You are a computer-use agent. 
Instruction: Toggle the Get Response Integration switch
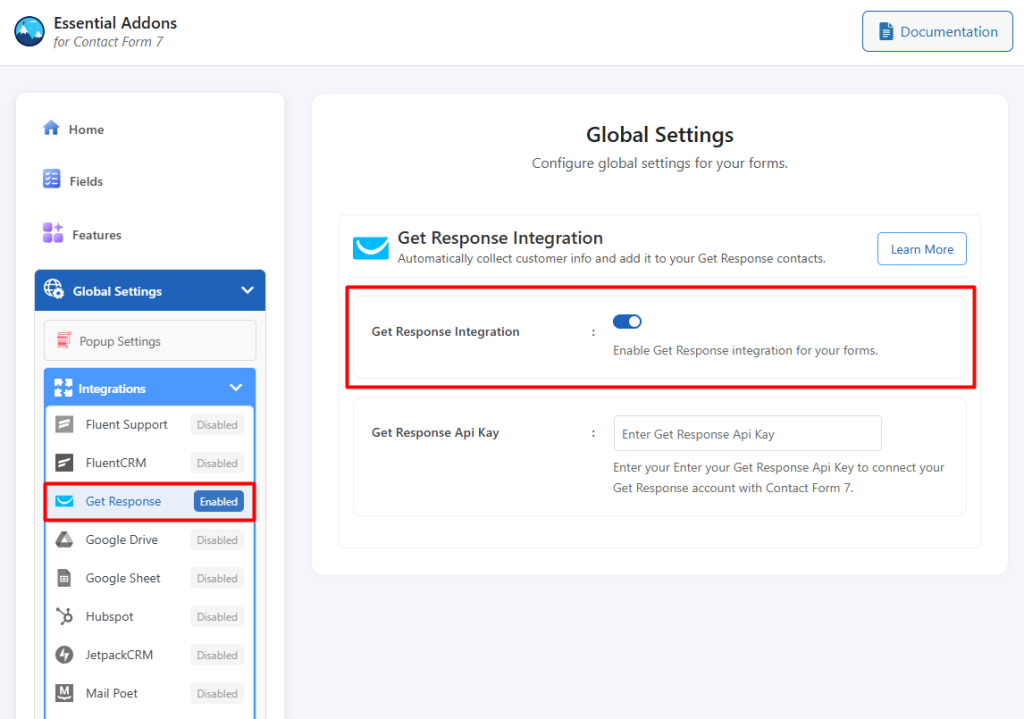click(x=627, y=321)
